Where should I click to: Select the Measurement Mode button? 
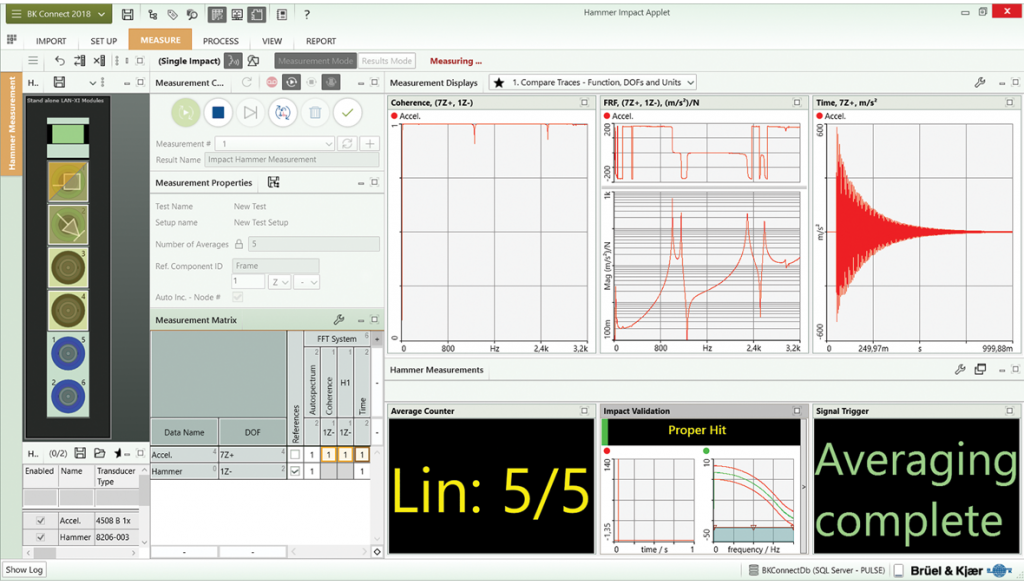315,61
